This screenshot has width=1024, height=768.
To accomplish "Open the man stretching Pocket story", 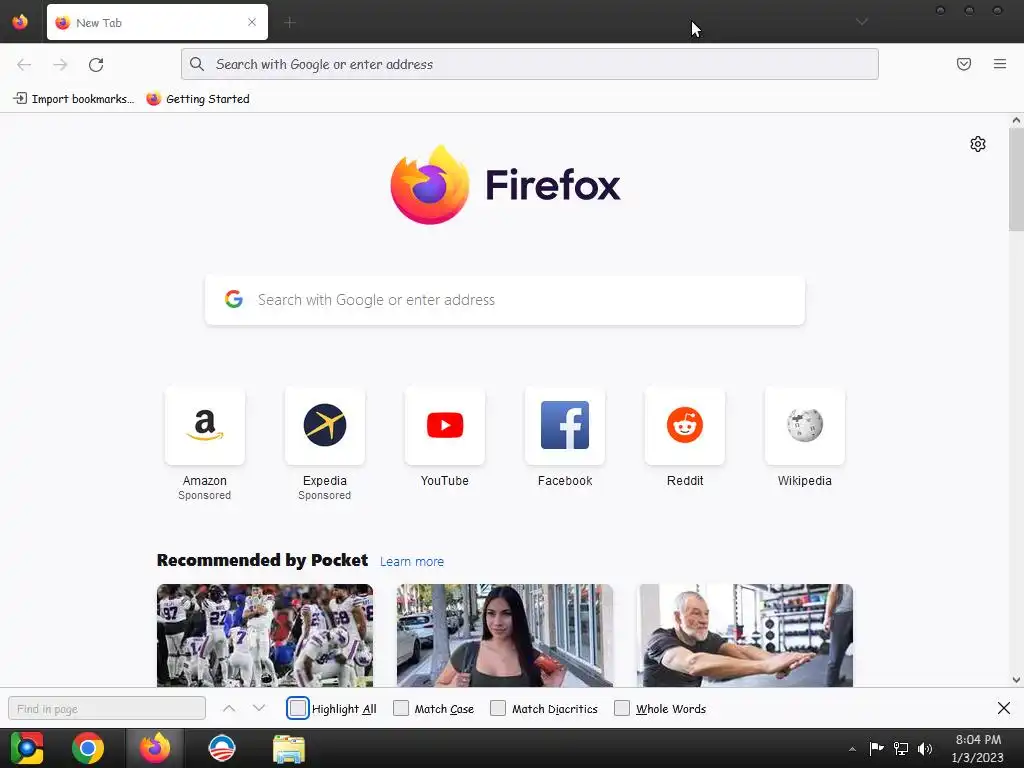I will [x=745, y=635].
